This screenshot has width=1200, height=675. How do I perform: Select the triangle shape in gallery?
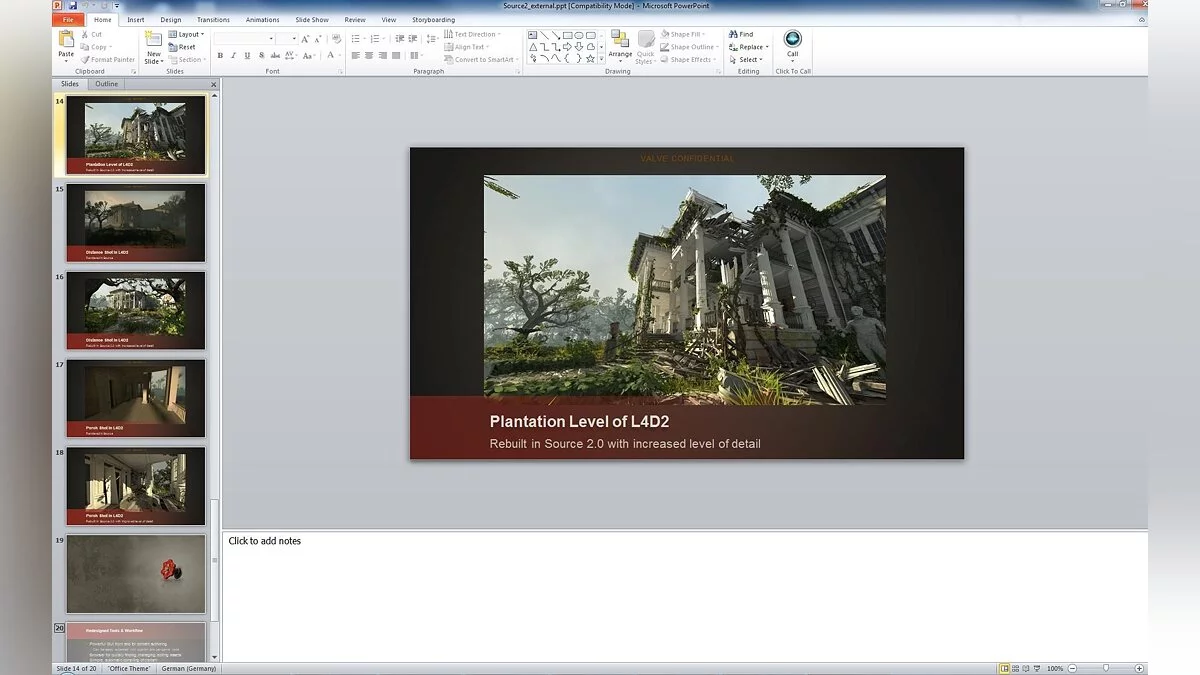[533, 47]
